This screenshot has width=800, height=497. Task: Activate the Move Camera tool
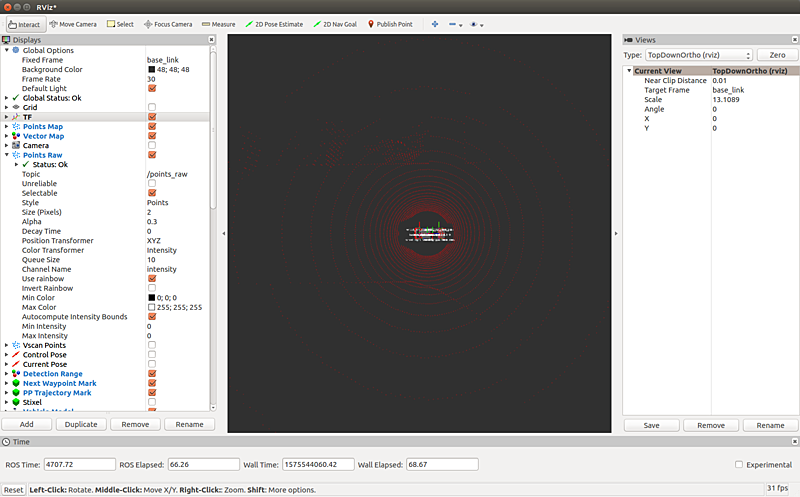(73, 24)
